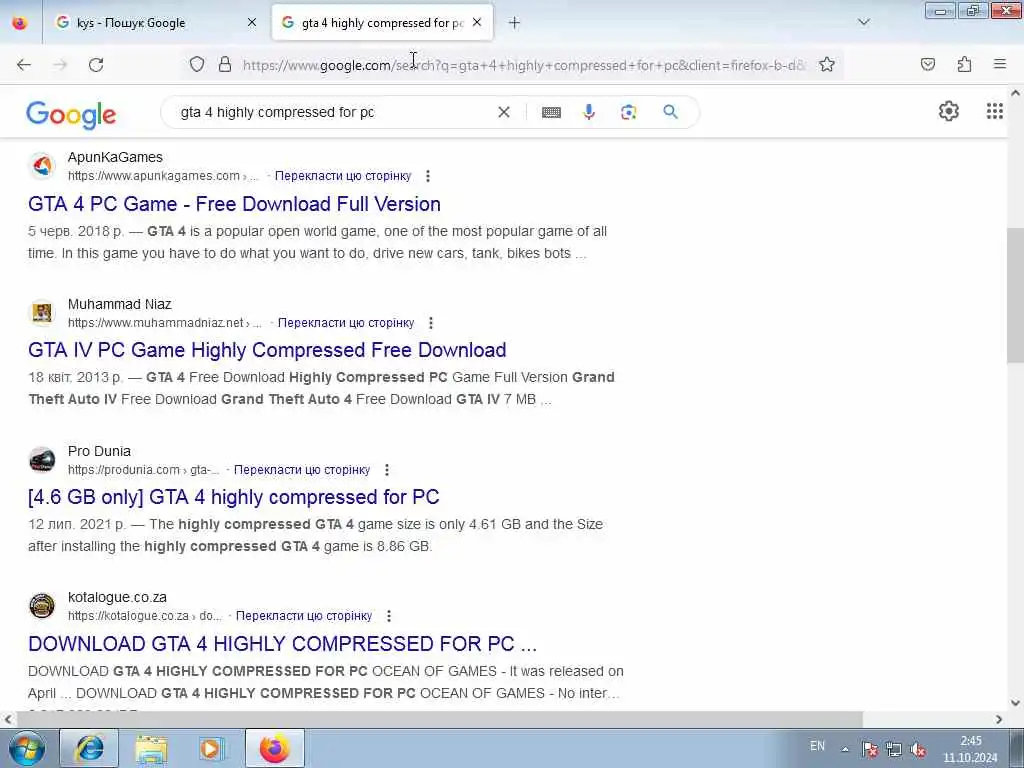Click the Muhammad Niaz site favicon
Image resolution: width=1024 pixels, height=768 pixels.
click(42, 313)
